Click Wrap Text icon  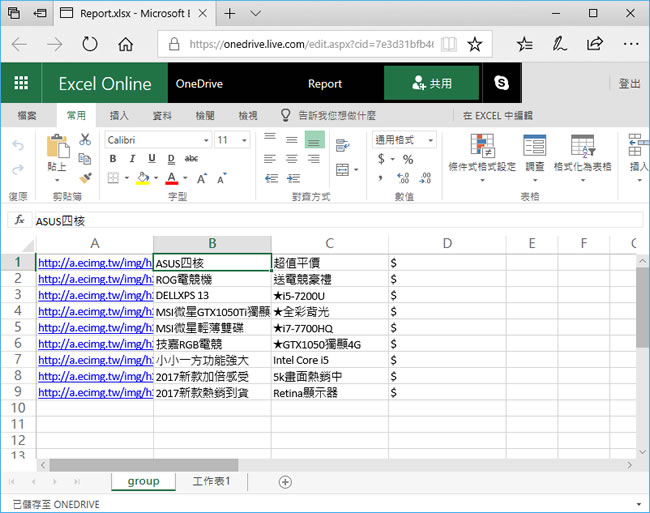pos(342,145)
